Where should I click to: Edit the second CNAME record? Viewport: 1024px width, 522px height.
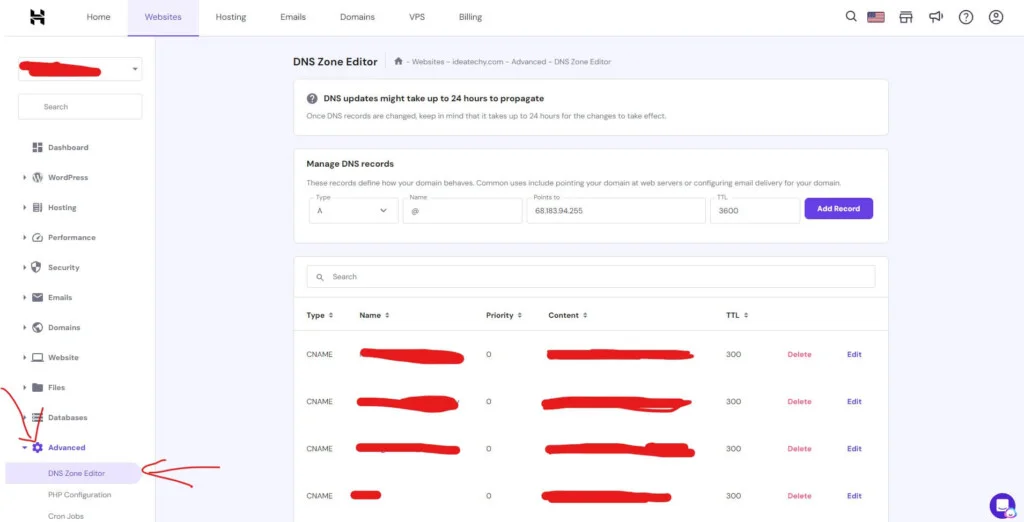point(854,402)
